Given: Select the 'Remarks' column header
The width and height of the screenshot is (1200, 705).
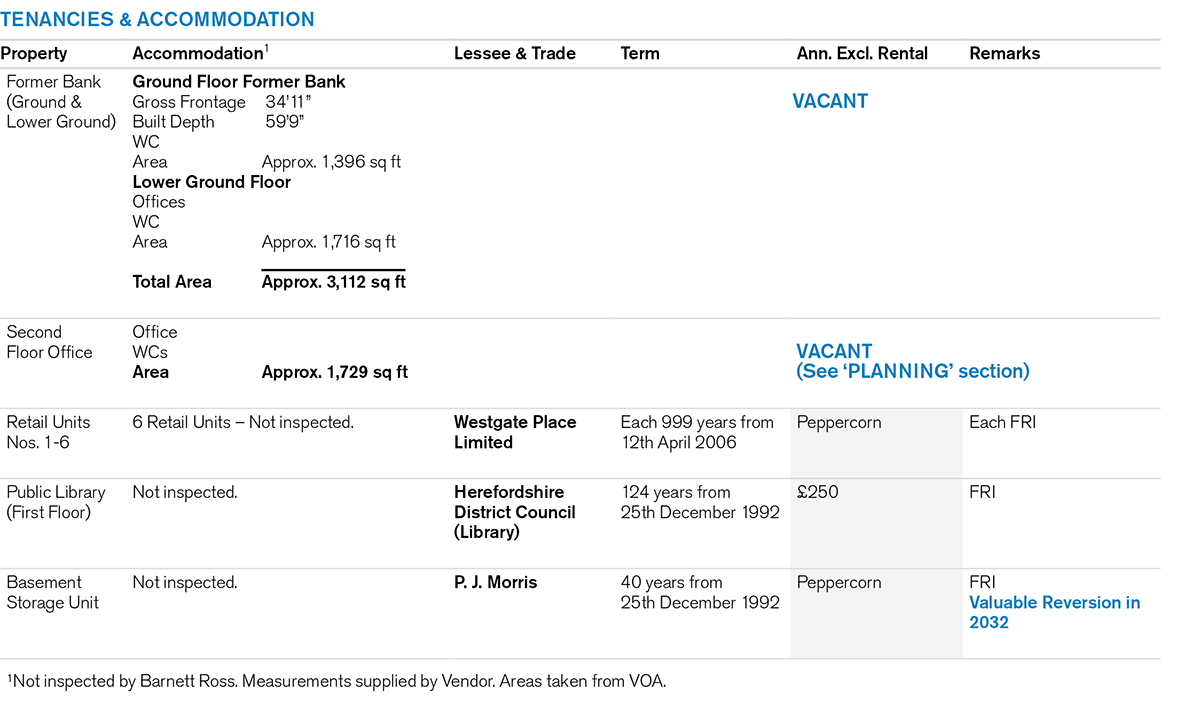Looking at the screenshot, I should [1004, 54].
